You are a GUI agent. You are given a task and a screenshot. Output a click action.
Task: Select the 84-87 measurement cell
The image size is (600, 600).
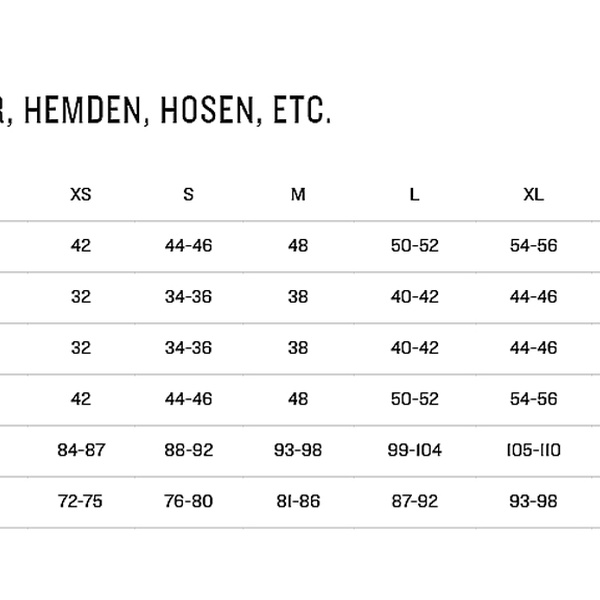81,450
